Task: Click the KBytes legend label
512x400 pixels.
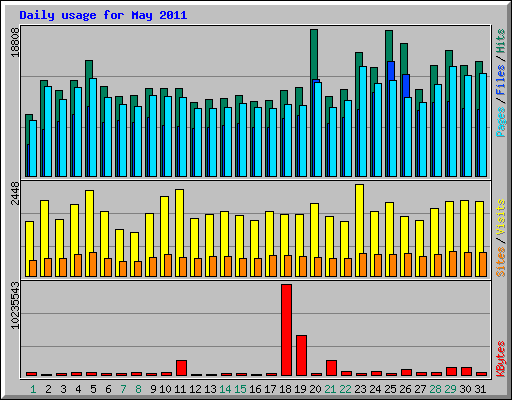Action: click(501, 359)
